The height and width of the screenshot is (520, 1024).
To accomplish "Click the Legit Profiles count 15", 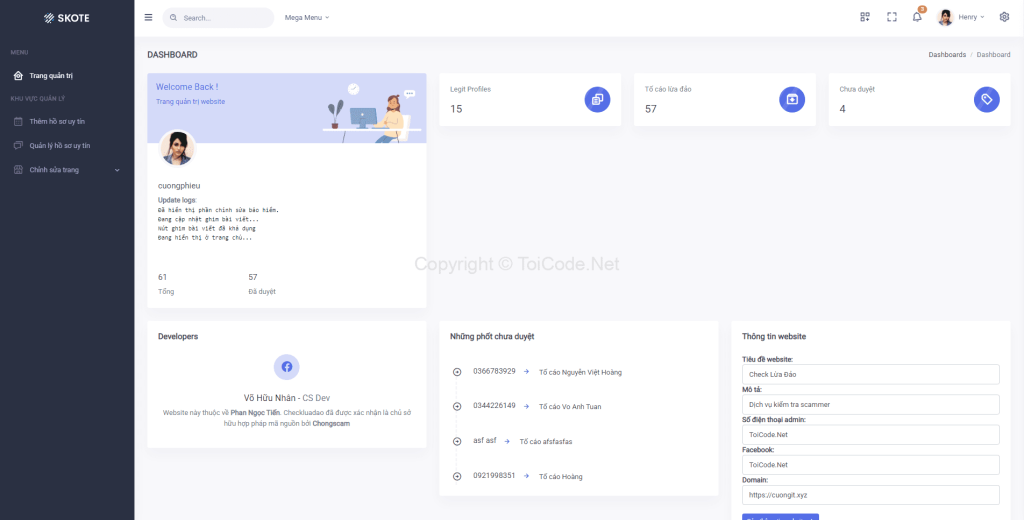I will coord(456,109).
